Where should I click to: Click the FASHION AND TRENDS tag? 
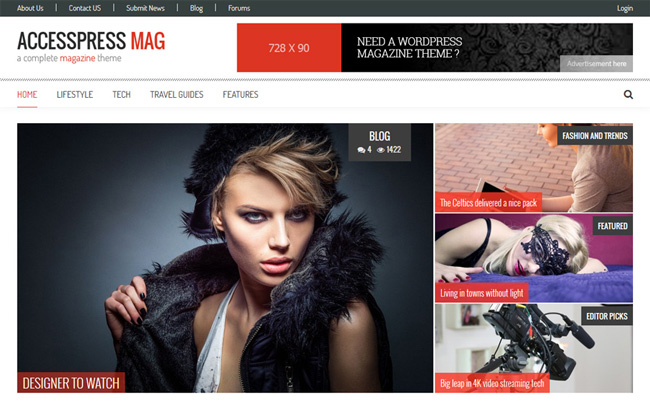click(x=595, y=136)
